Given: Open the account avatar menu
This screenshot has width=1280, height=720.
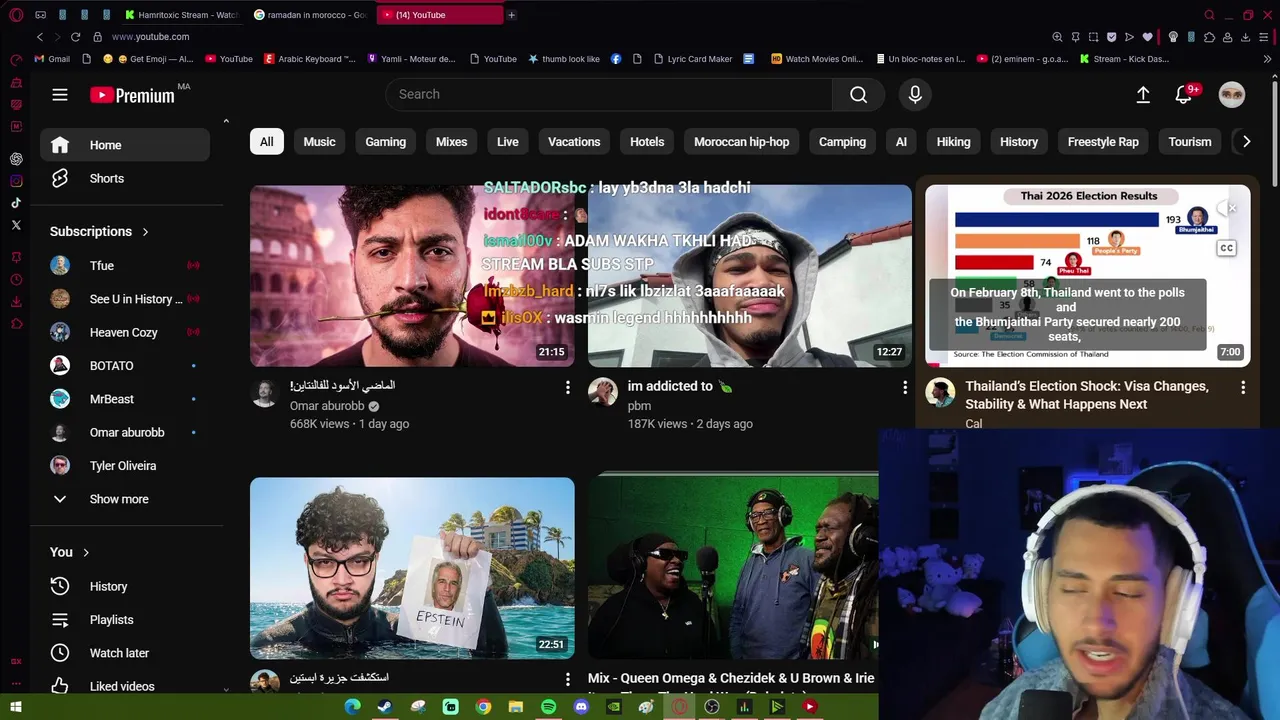Looking at the screenshot, I should point(1232,94).
